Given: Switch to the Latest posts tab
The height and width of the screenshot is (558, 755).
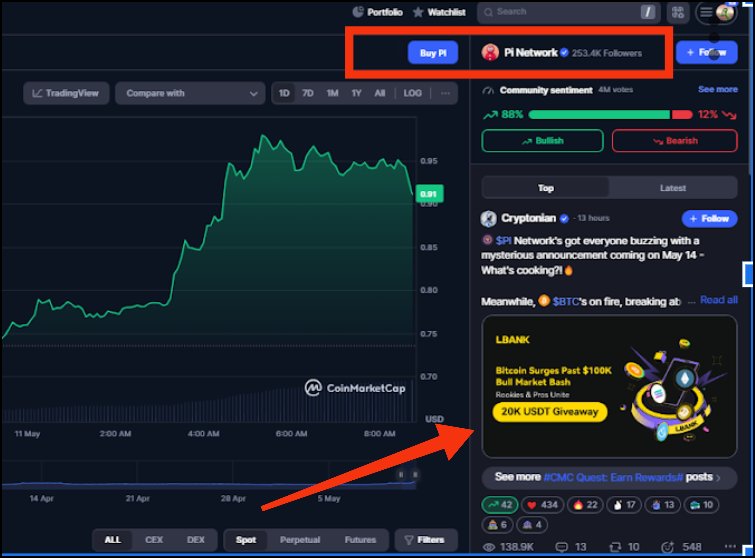Looking at the screenshot, I should (673, 188).
